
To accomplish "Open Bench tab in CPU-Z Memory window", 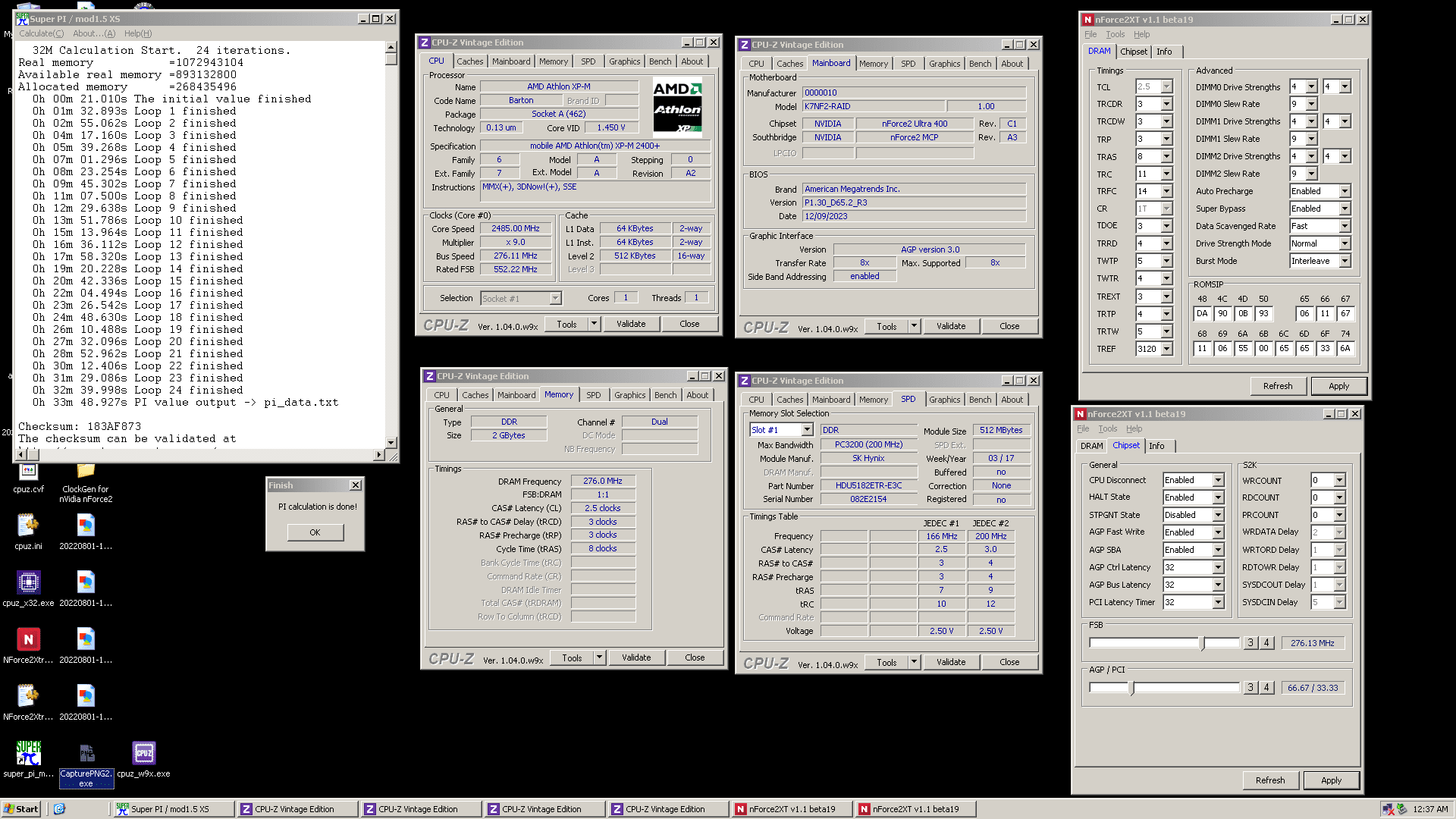I will pos(665,395).
